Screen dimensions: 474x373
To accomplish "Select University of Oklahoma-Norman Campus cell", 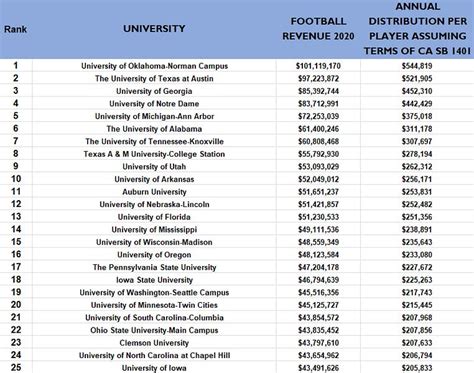I will tap(154, 66).
